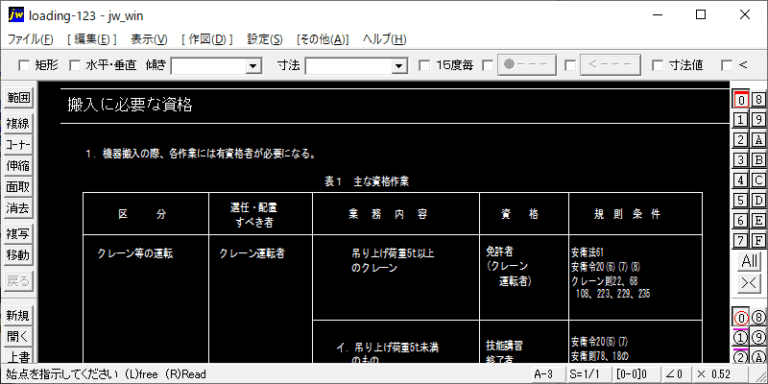Select layer F square button
This screenshot has height=384, width=768.
click(759, 240)
